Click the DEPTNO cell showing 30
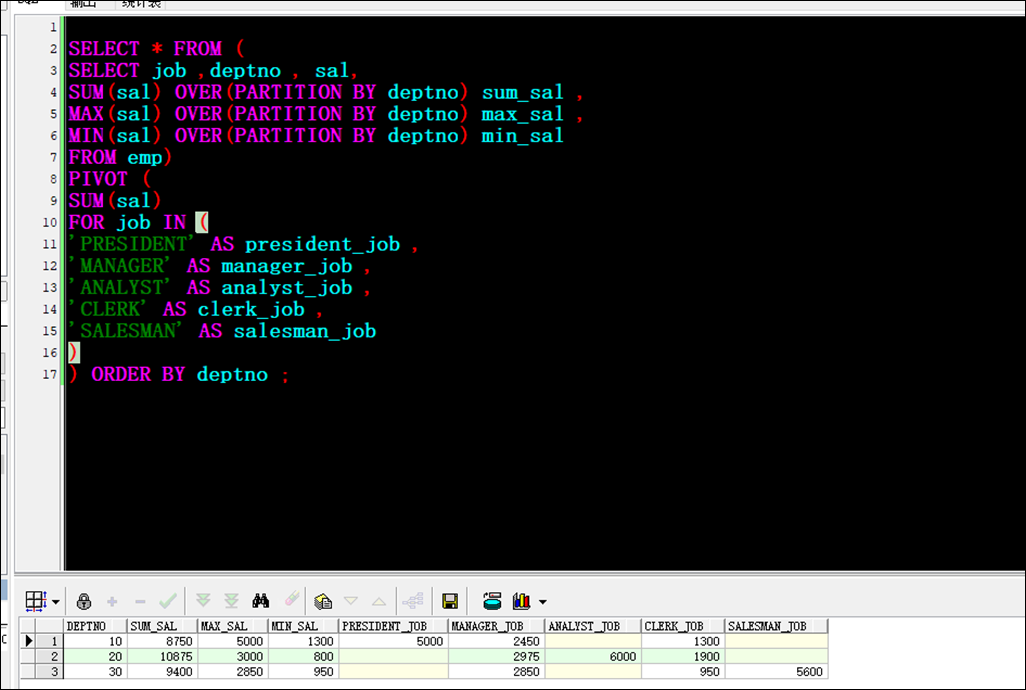The image size is (1026, 690). (x=95, y=671)
